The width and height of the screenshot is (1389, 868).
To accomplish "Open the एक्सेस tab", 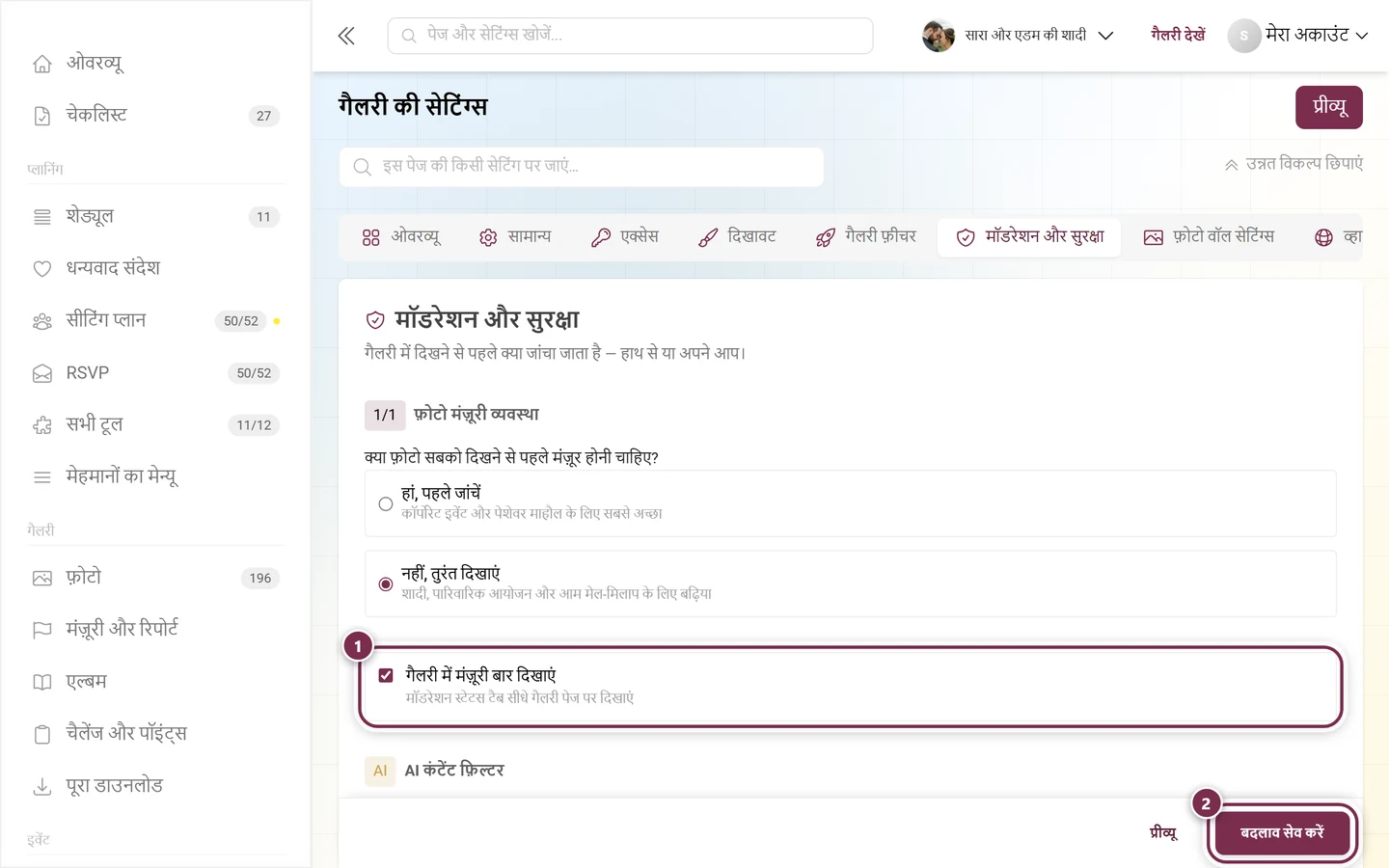I will [x=625, y=237].
